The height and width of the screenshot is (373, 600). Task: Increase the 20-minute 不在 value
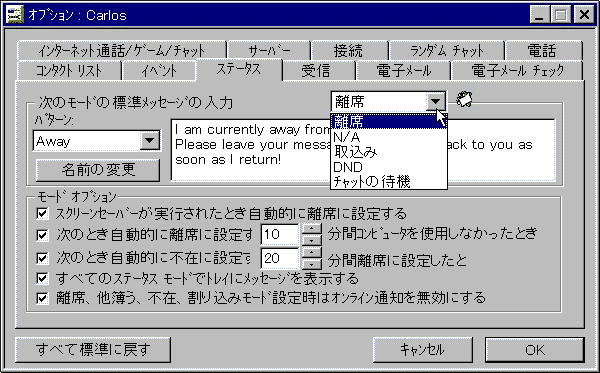[312, 253]
